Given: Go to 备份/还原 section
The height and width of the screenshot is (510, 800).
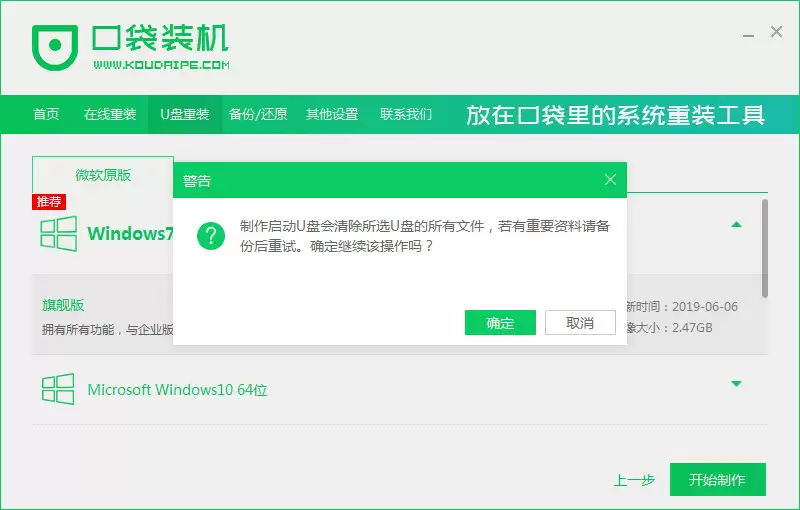Looking at the screenshot, I should tap(258, 114).
